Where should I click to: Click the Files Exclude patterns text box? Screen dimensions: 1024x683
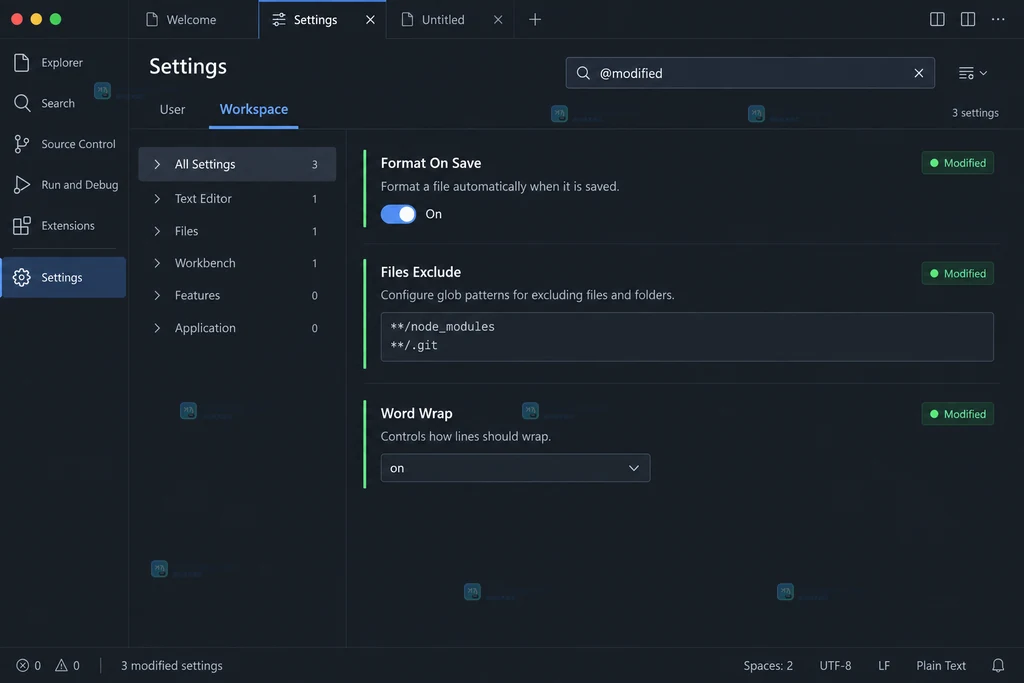(687, 337)
